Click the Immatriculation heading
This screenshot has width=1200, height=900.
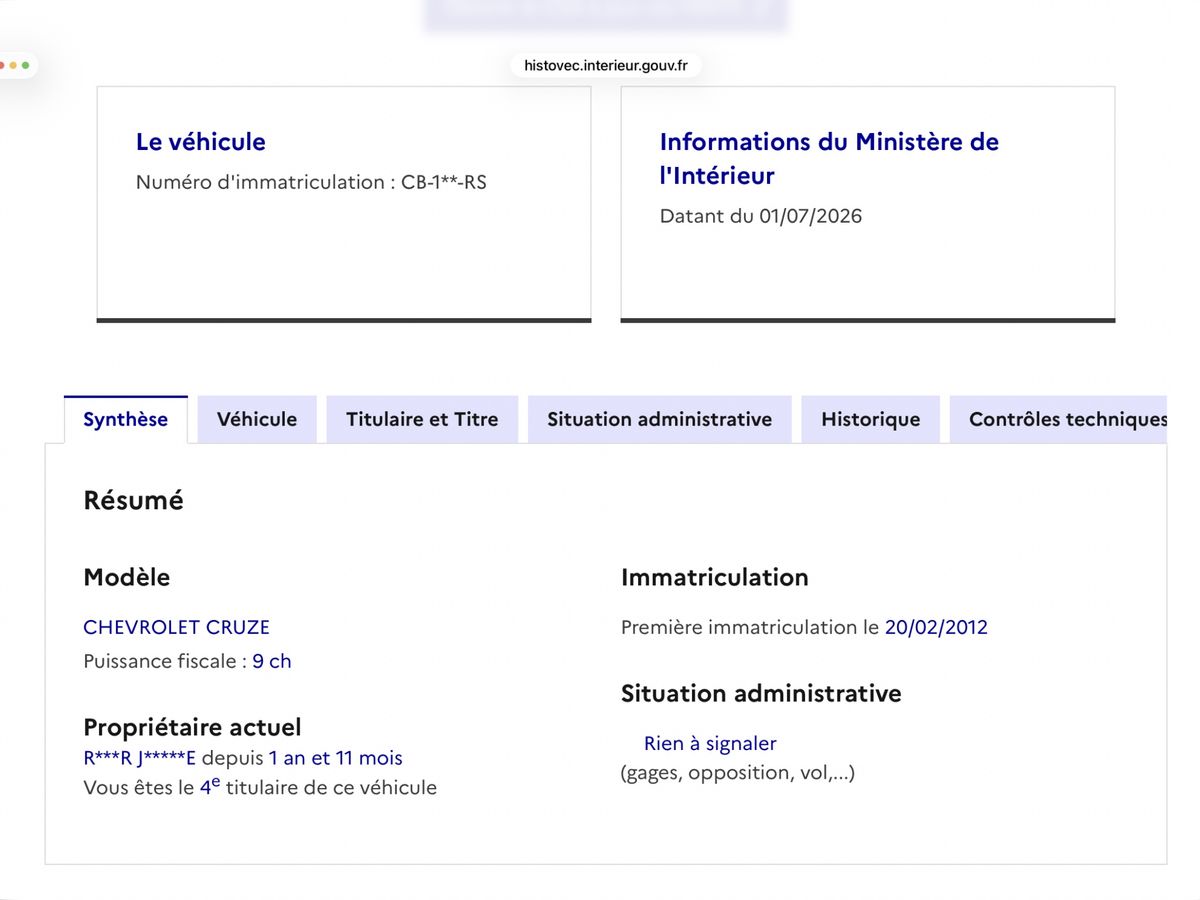715,577
